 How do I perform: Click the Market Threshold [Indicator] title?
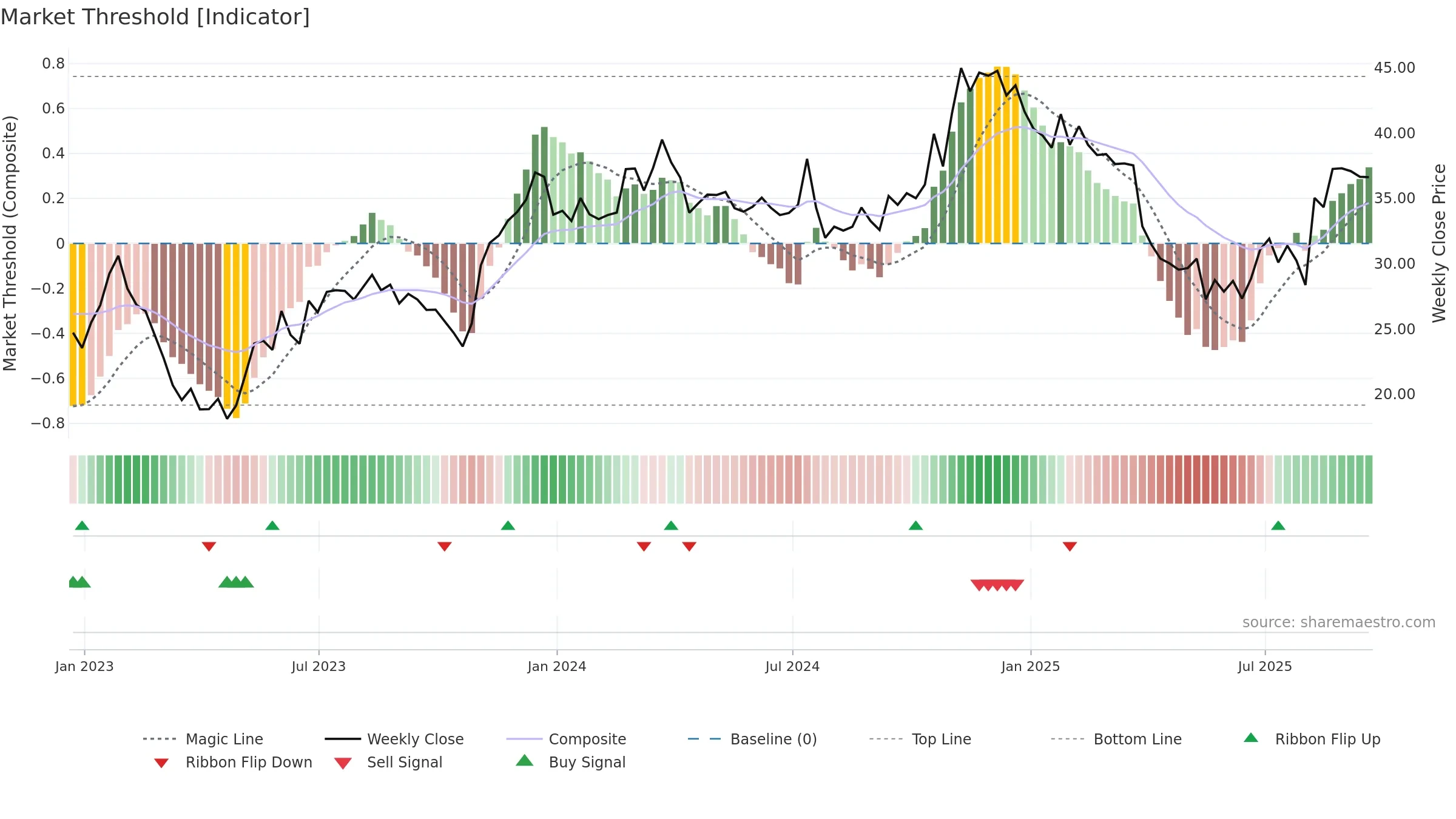click(155, 17)
